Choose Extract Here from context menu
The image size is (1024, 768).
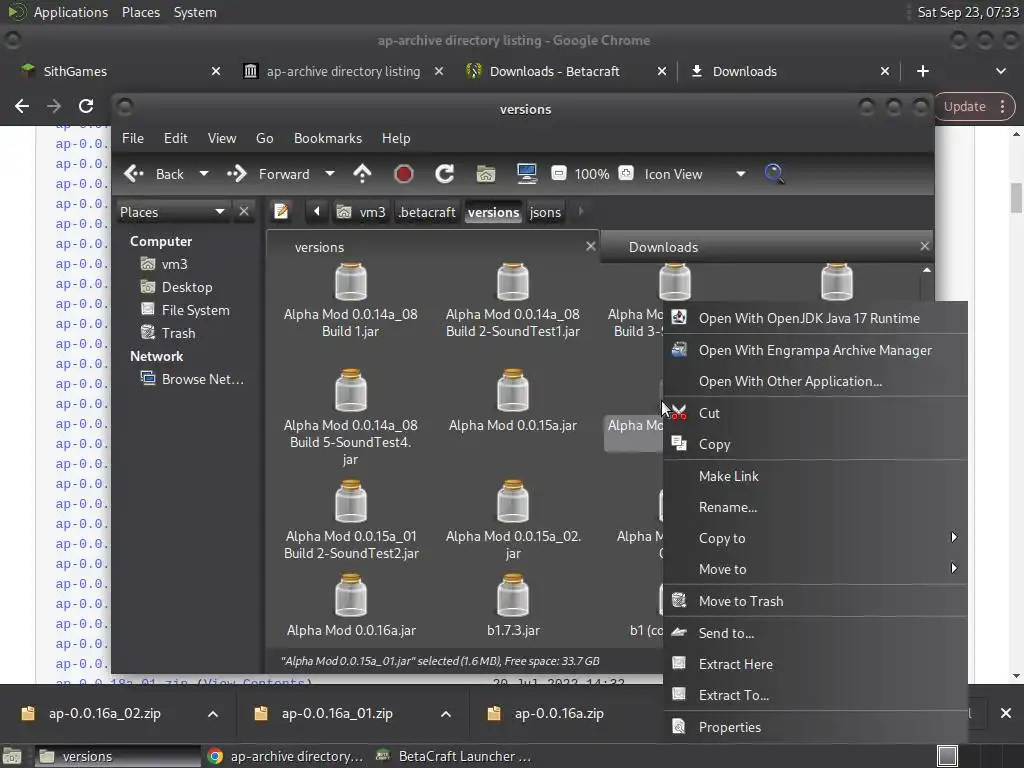point(815,664)
